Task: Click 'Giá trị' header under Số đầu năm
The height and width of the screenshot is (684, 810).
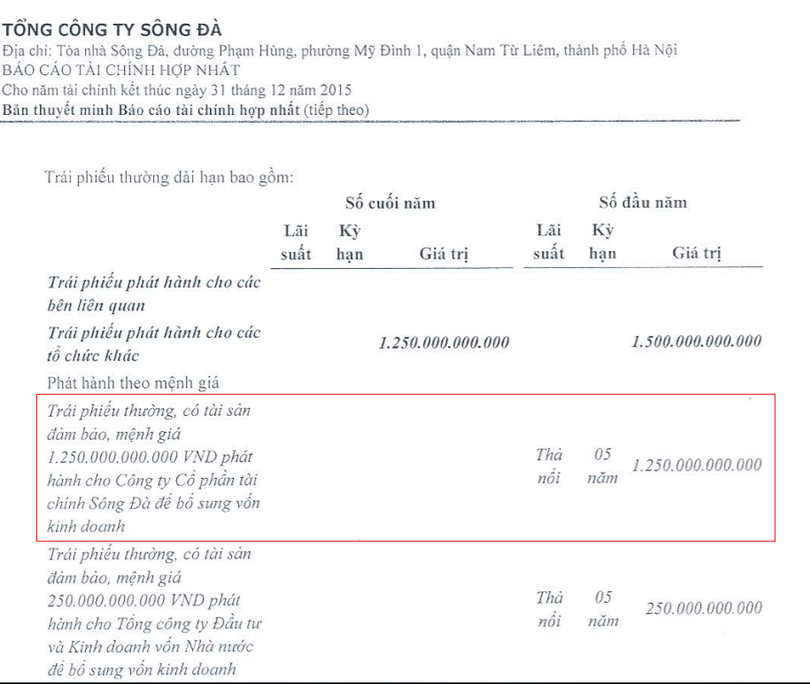Action: [x=697, y=254]
